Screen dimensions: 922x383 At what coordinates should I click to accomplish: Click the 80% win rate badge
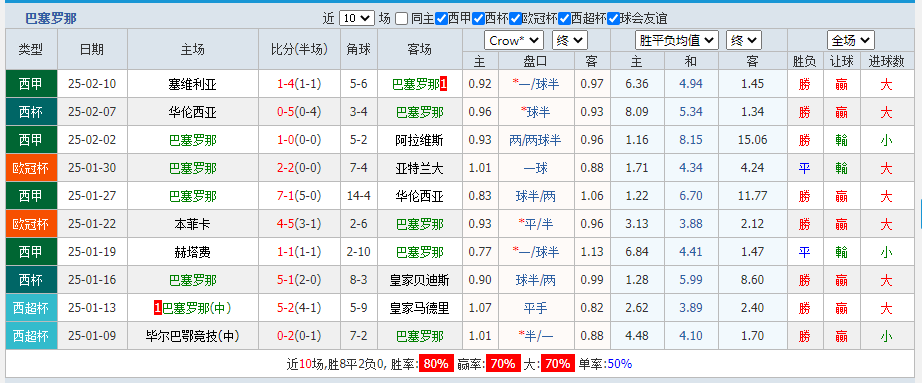[436, 364]
